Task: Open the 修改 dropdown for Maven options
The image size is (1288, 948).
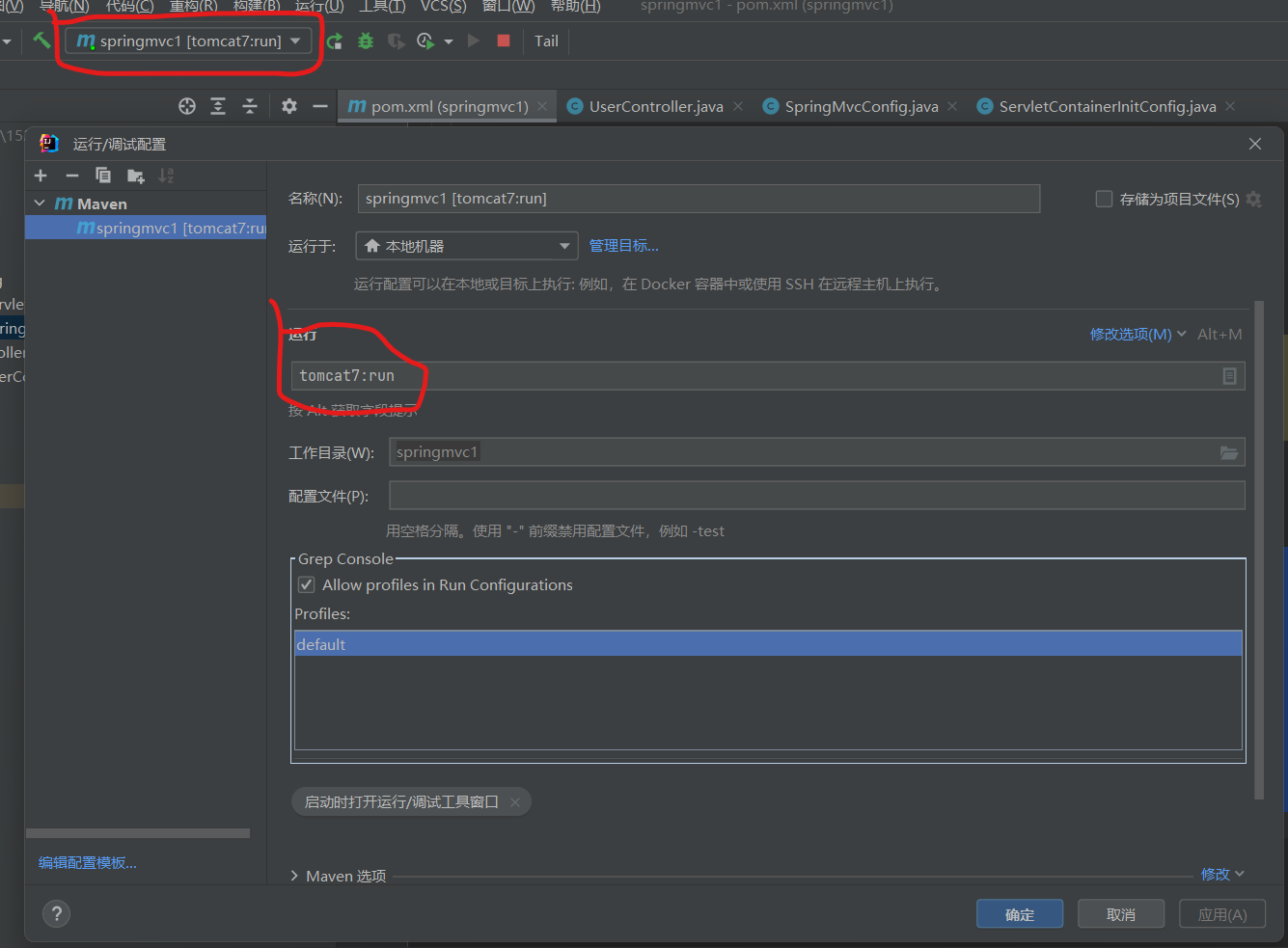Action: click(x=1222, y=874)
